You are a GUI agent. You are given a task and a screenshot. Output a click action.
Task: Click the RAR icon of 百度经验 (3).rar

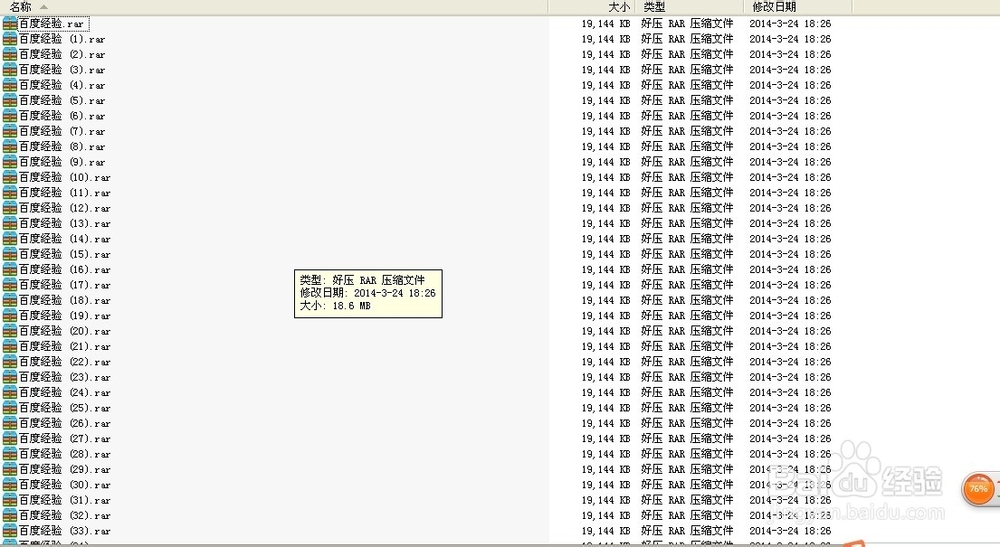pos(10,69)
